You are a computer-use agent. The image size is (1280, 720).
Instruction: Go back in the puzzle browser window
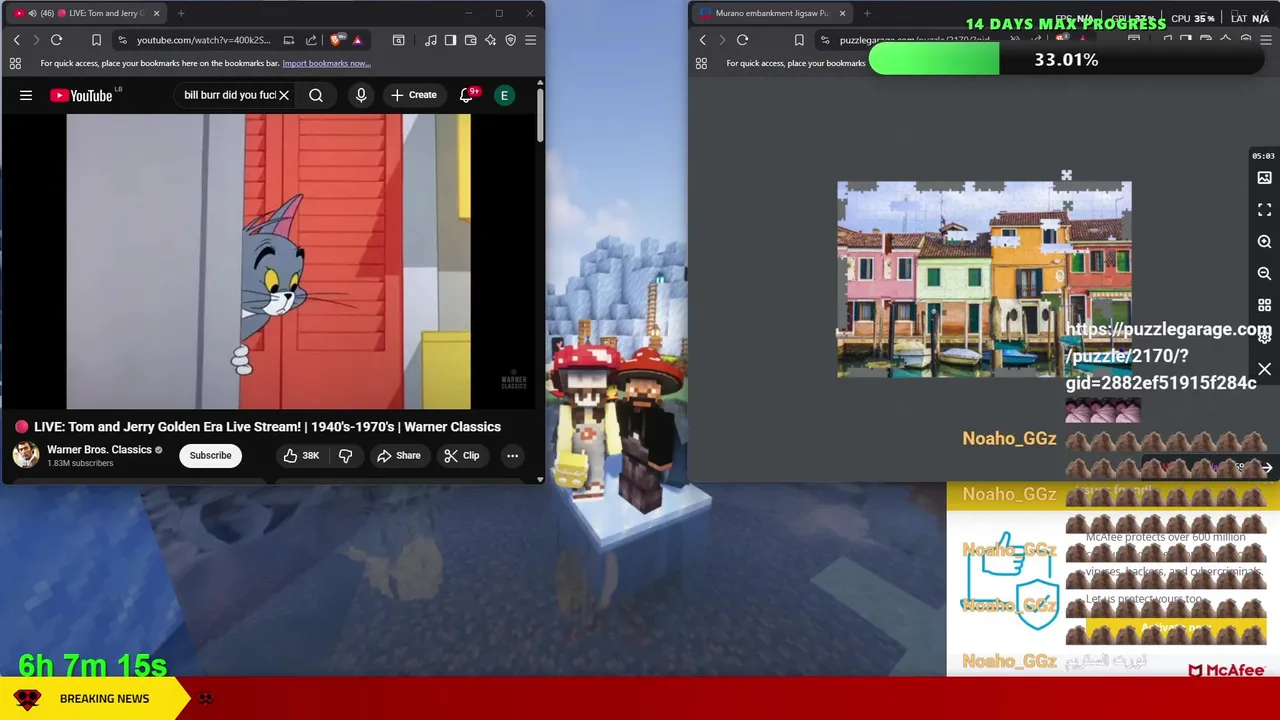pos(702,40)
